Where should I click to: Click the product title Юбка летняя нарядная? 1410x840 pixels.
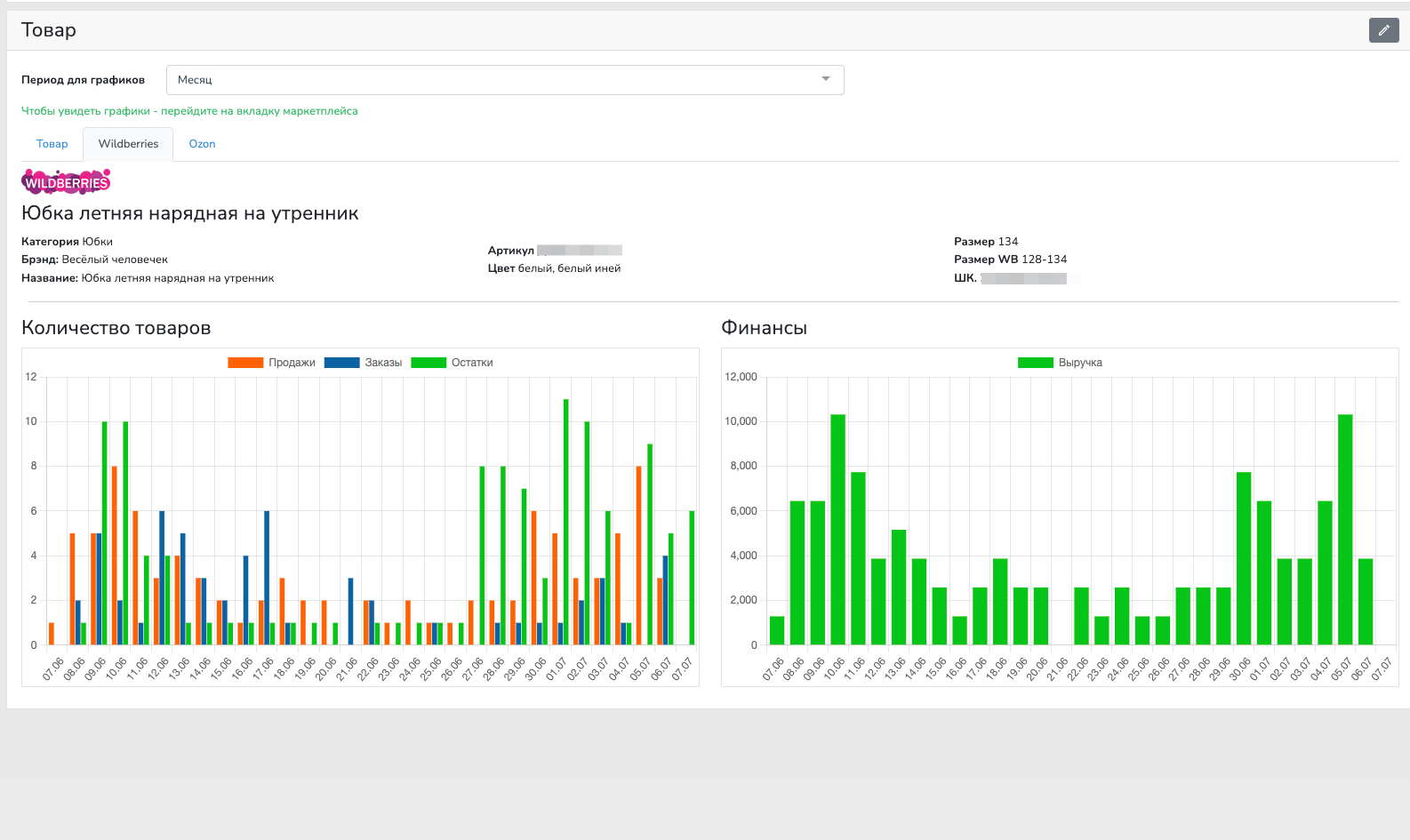190,213
